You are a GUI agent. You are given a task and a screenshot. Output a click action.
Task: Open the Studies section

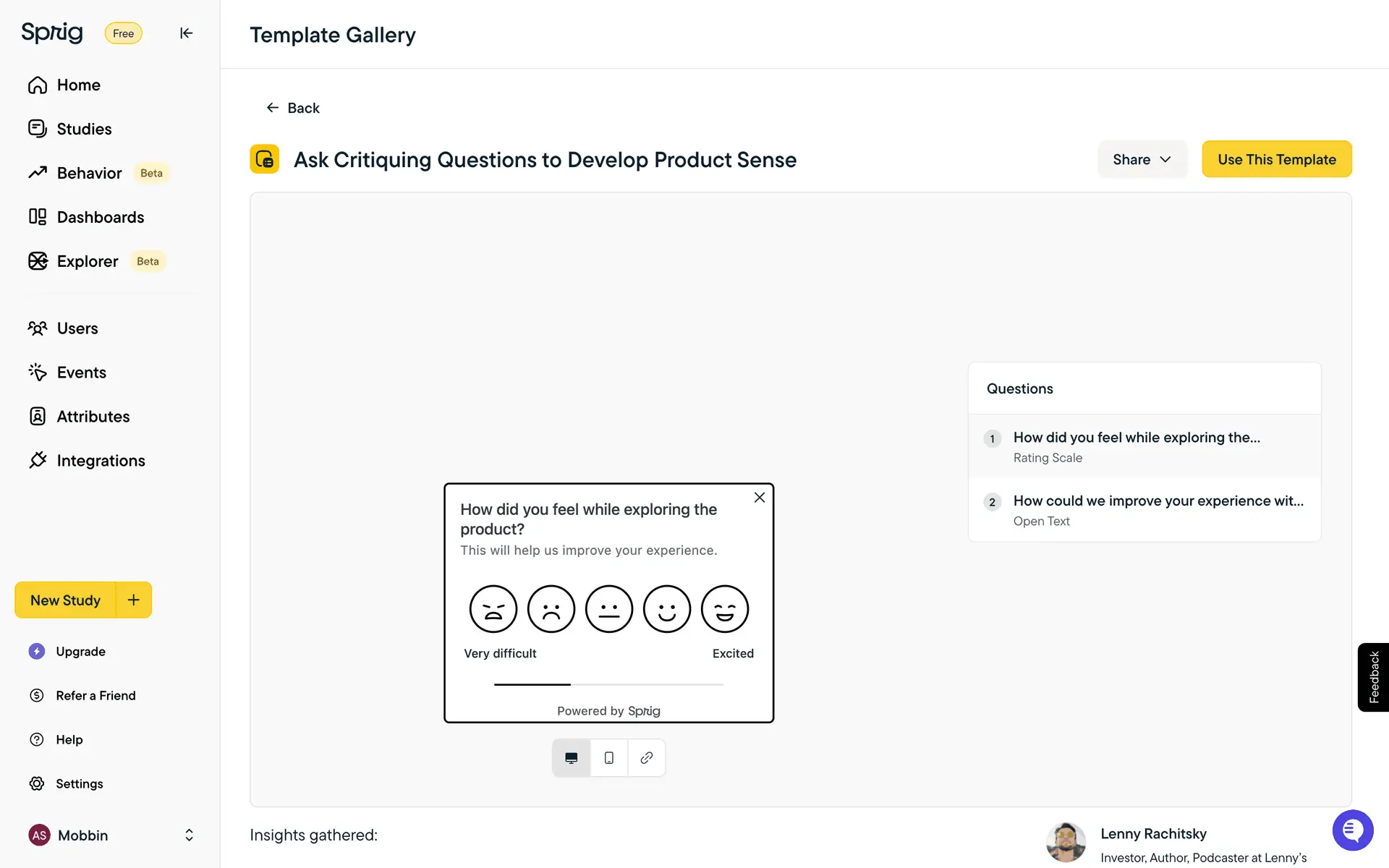point(84,129)
